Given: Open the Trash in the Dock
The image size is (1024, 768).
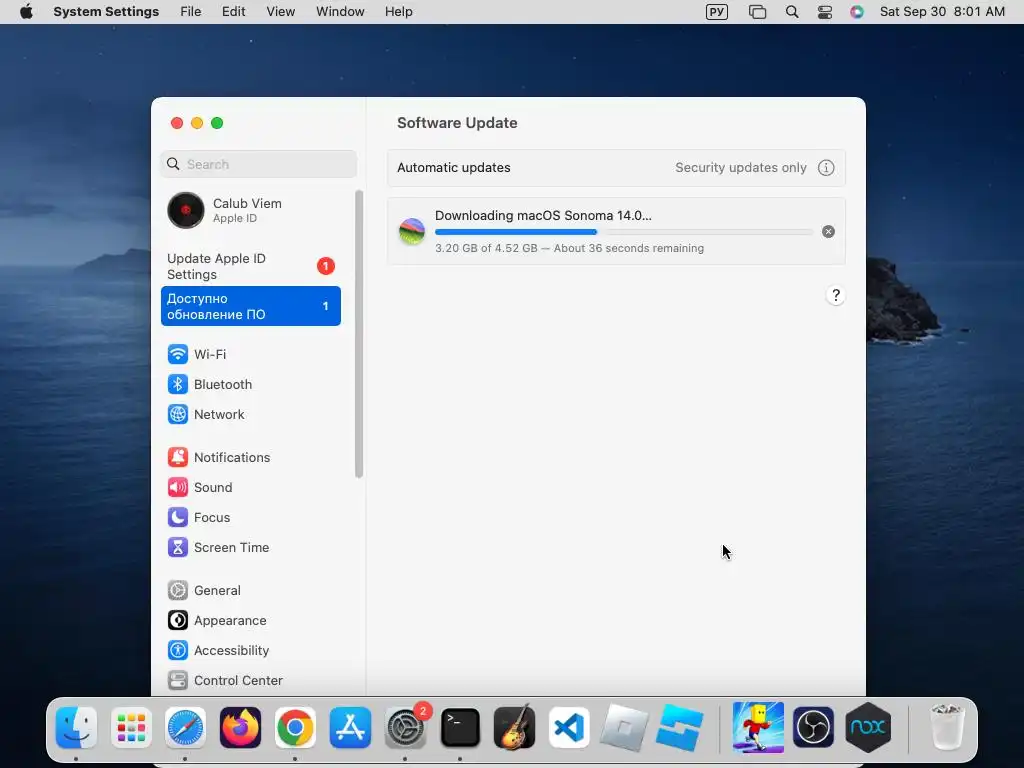Looking at the screenshot, I should coord(947,727).
